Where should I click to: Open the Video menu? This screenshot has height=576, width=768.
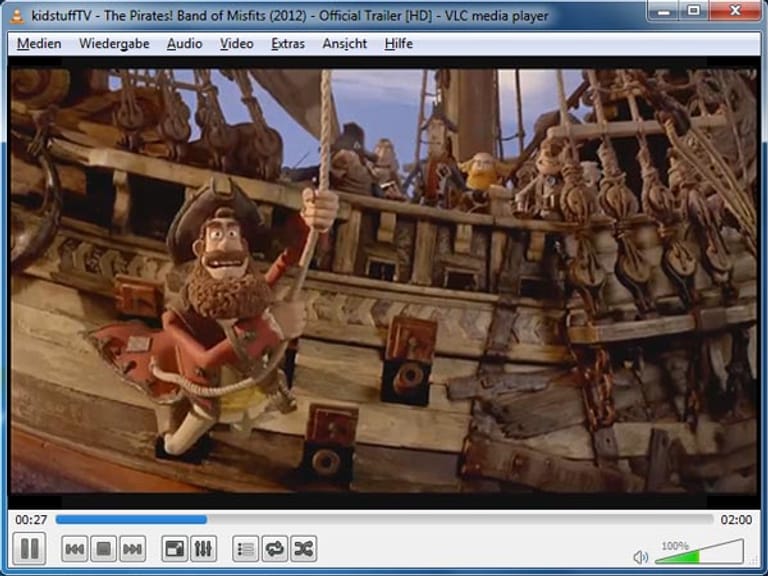(237, 44)
